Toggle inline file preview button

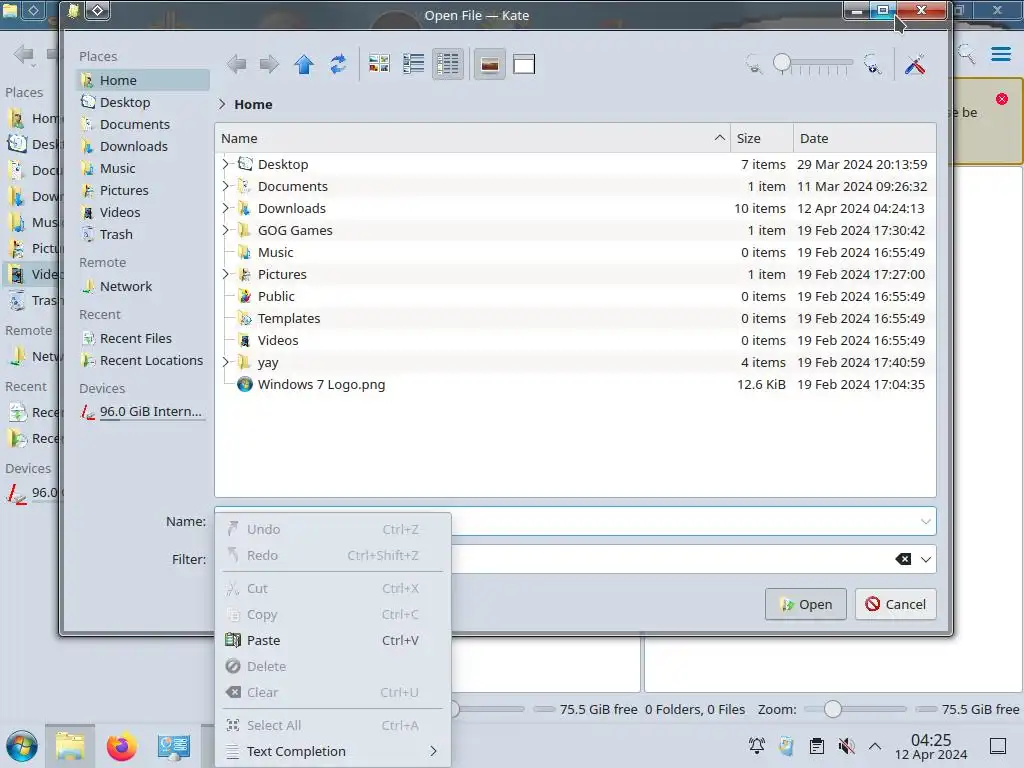(x=489, y=64)
